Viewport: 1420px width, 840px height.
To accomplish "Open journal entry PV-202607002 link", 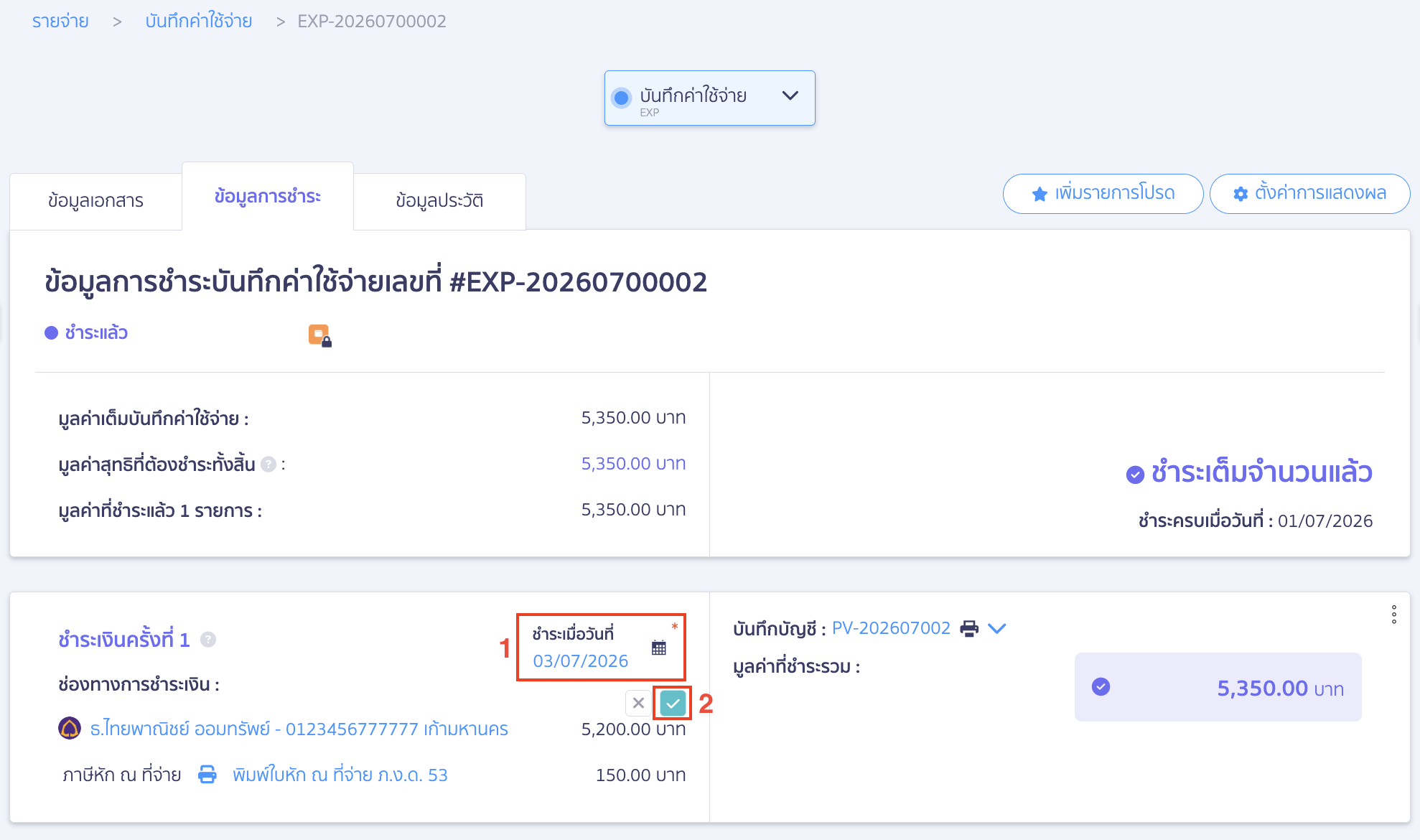I will click(891, 628).
